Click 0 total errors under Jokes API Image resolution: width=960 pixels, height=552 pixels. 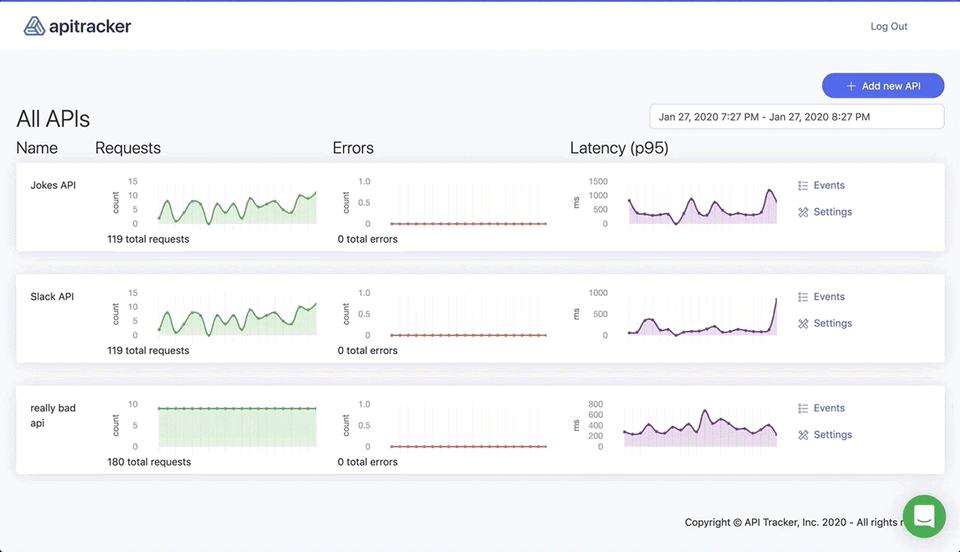pyautogui.click(x=367, y=239)
